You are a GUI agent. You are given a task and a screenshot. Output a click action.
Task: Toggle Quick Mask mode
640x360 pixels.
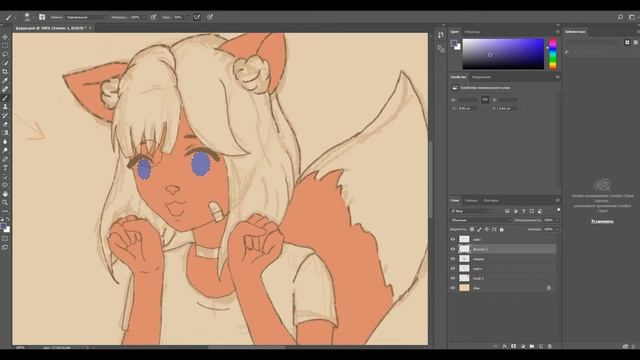pyautogui.click(x=5, y=238)
